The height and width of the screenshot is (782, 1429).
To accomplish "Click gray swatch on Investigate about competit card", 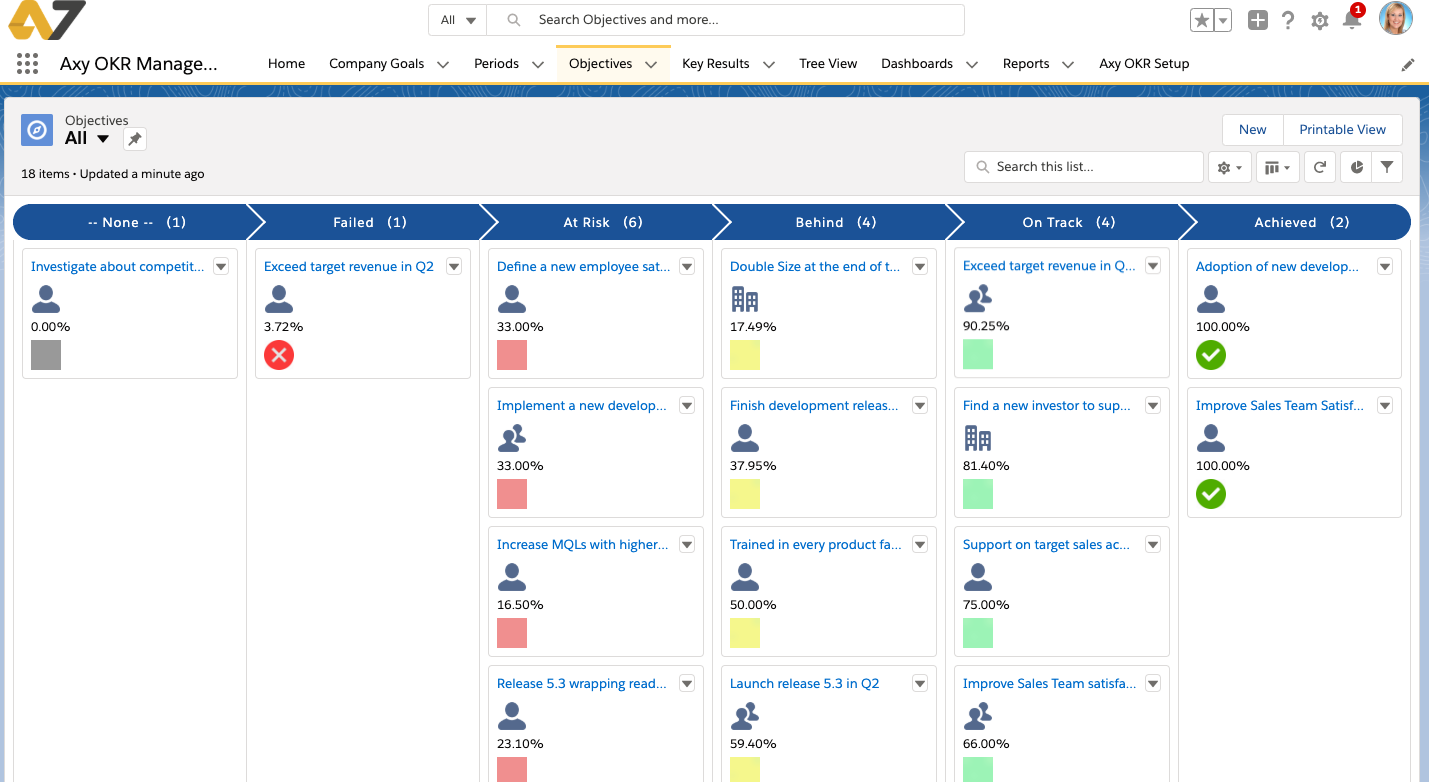I will [46, 355].
